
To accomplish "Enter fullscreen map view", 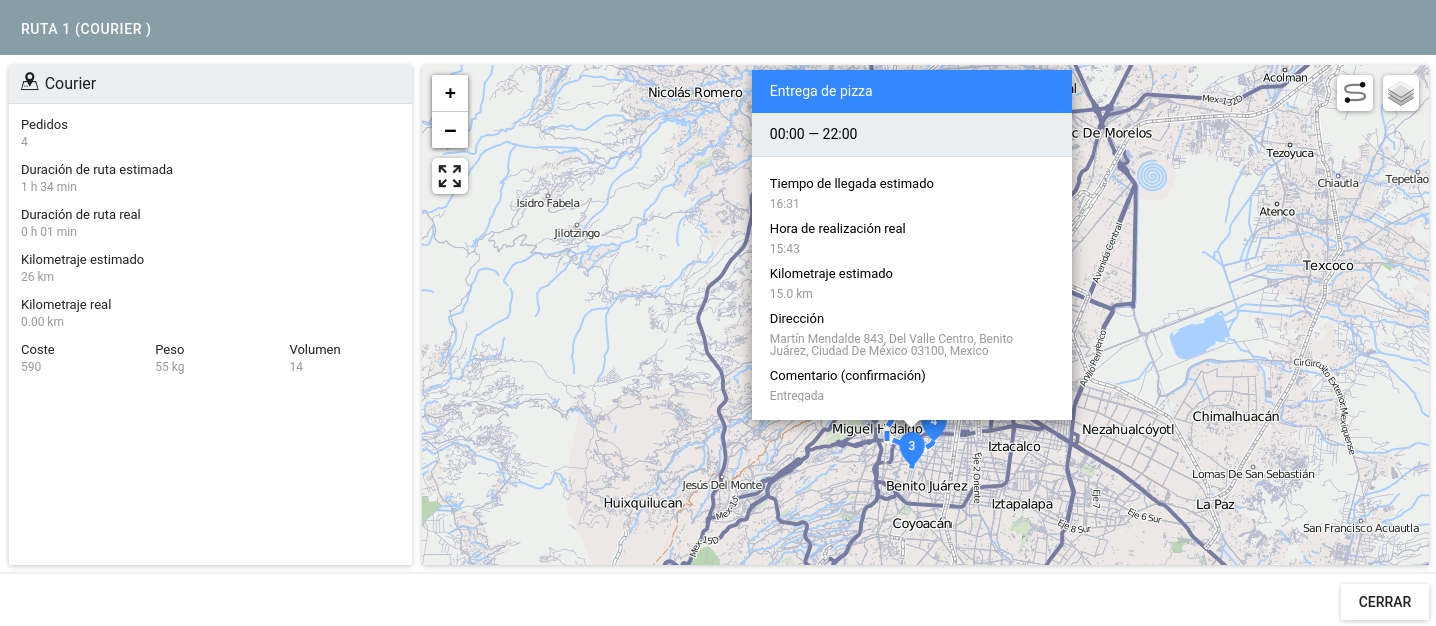I will pyautogui.click(x=450, y=176).
